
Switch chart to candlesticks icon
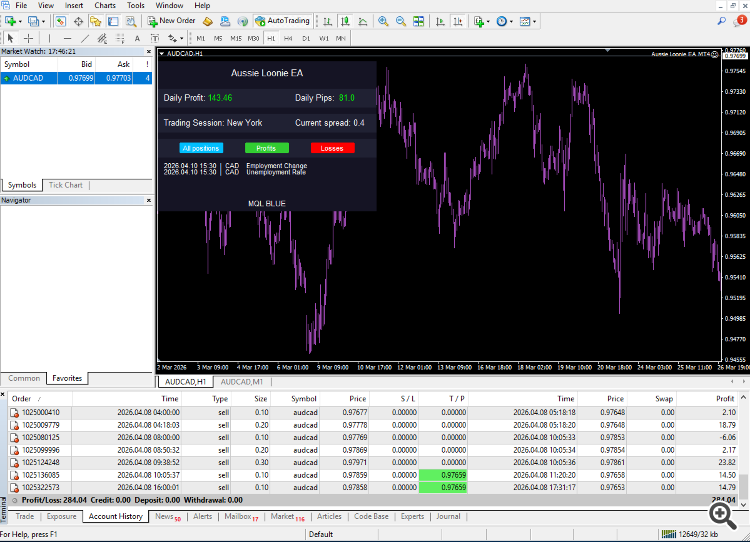coord(345,21)
